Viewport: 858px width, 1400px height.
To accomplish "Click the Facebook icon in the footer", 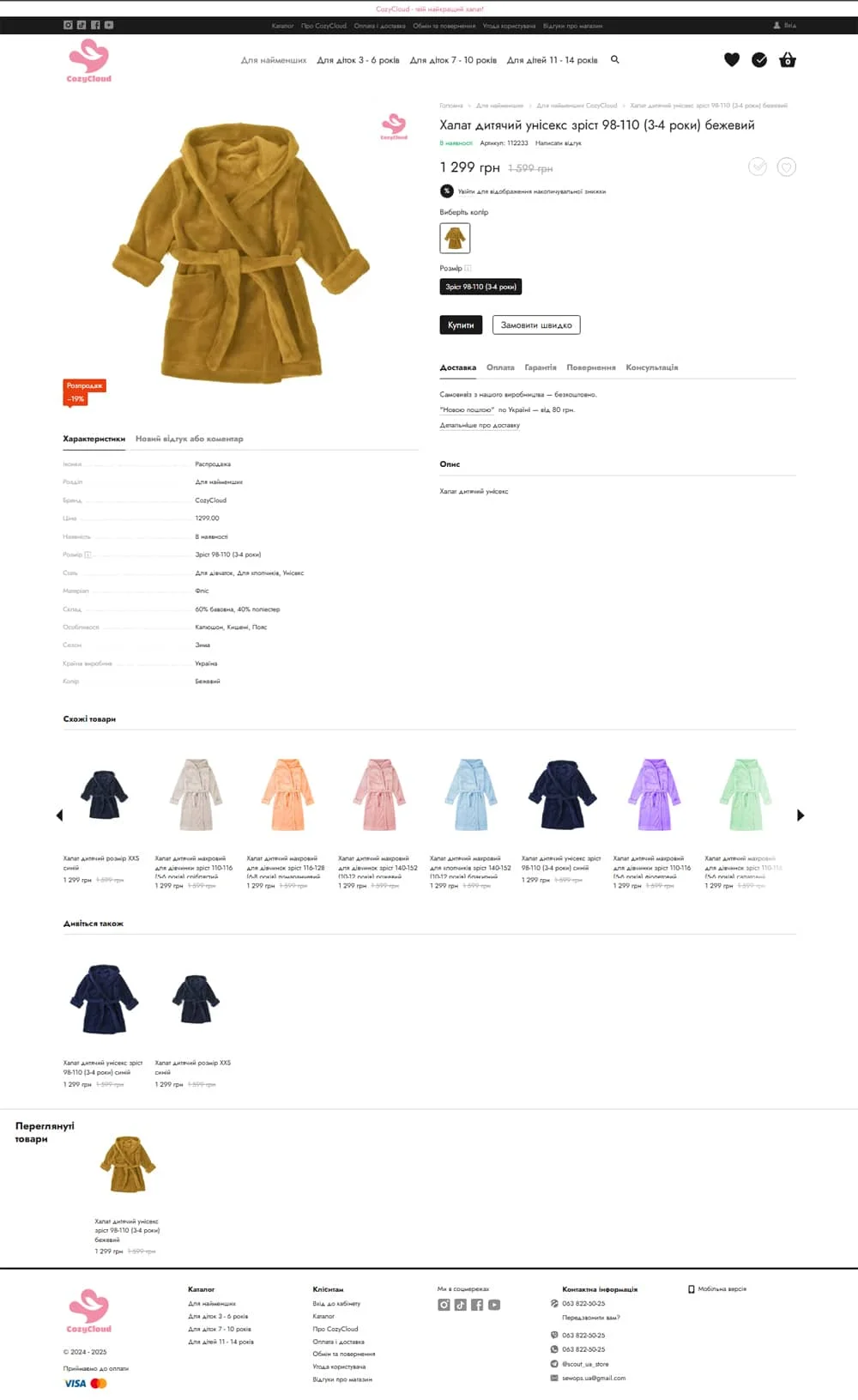I will 477,1305.
